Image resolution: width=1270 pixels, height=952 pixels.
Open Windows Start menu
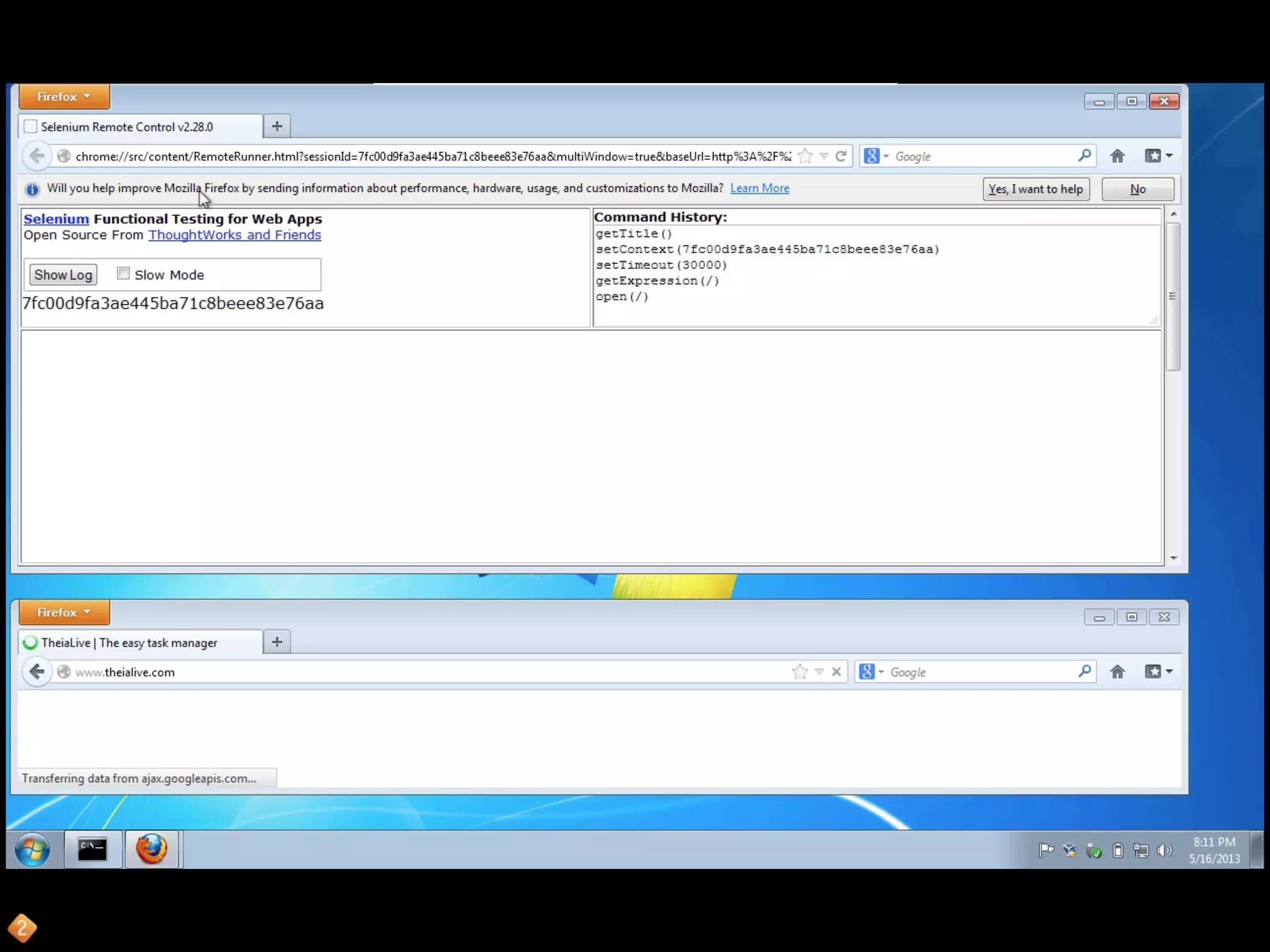pos(32,849)
